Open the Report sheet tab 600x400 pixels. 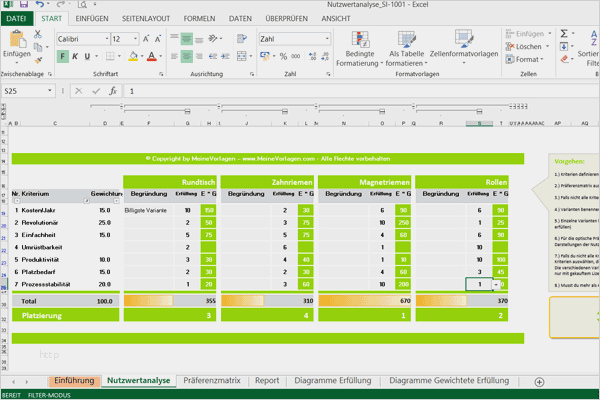tap(267, 380)
